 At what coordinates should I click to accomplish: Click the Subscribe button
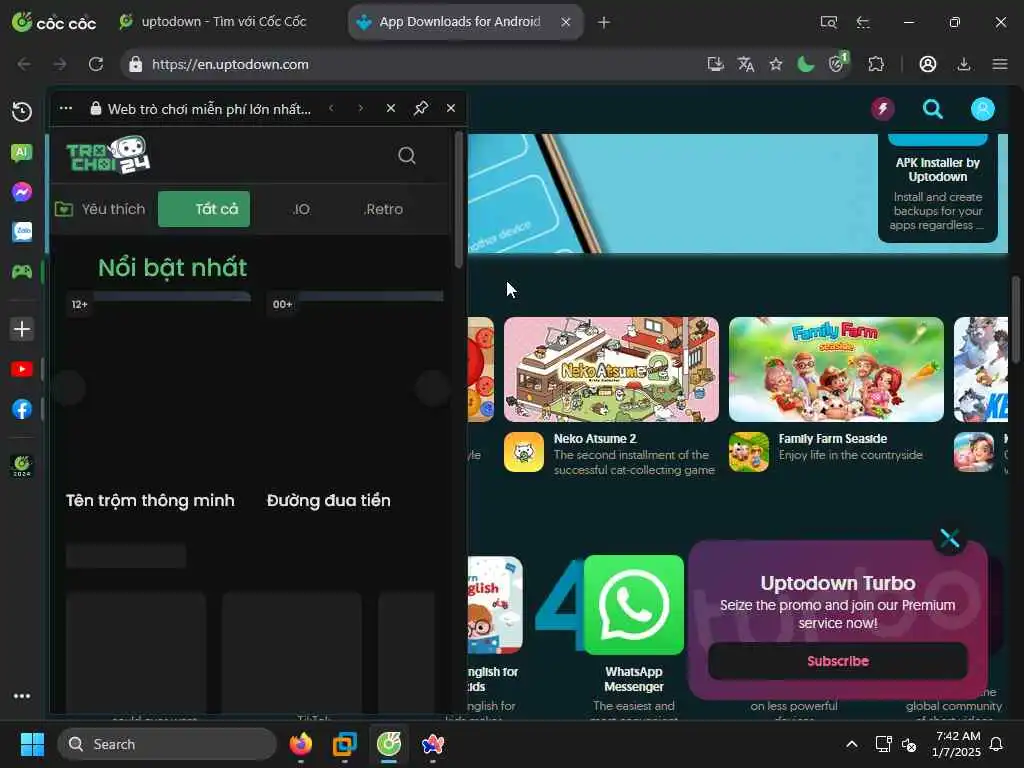click(837, 661)
